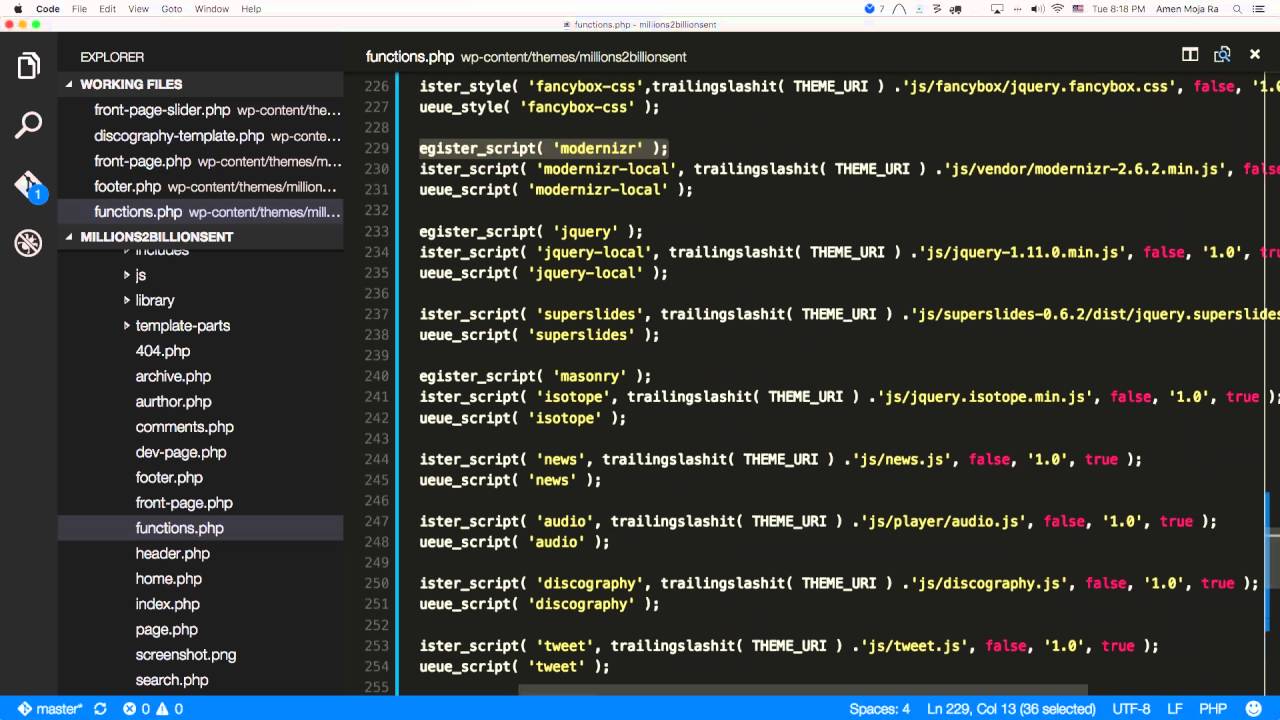Change file encoding UTF-8
The height and width of the screenshot is (720, 1280).
click(1132, 709)
